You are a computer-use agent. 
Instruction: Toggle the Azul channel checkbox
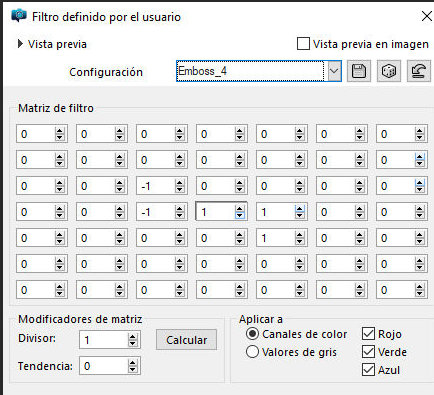[x=368, y=370]
